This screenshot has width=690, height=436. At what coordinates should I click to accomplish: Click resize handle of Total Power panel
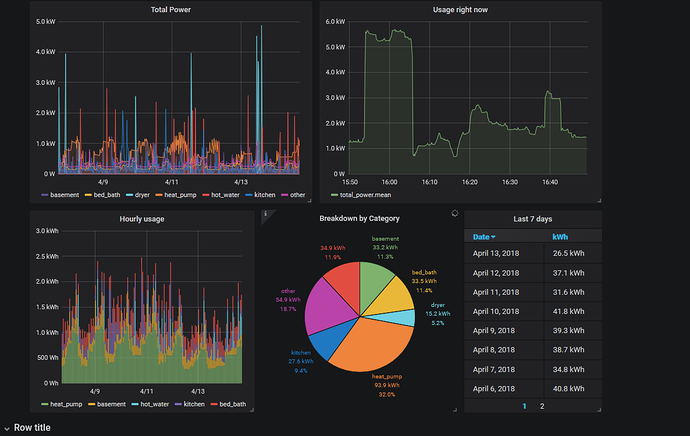tap(309, 201)
